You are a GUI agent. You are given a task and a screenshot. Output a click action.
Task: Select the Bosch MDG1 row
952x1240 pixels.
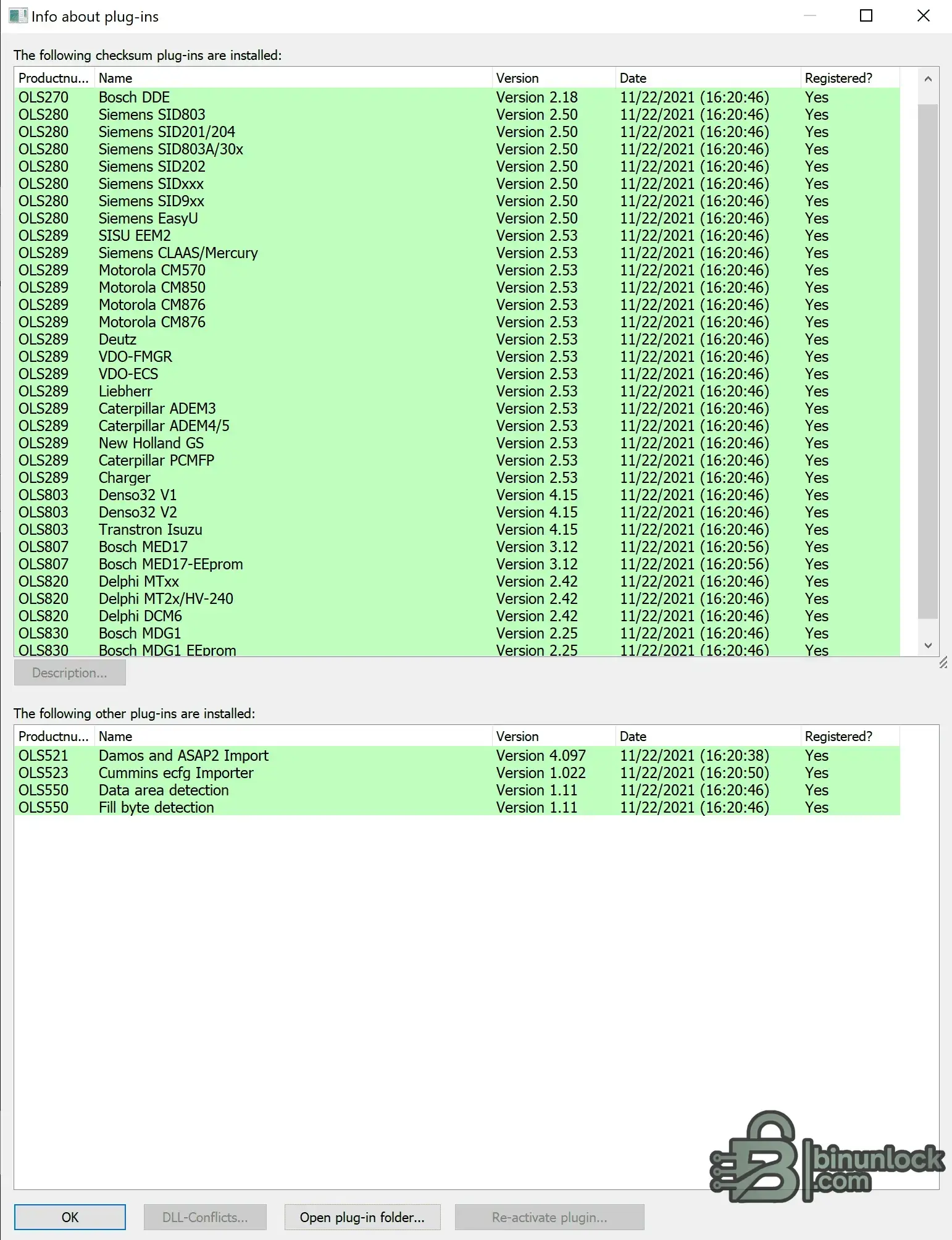(457, 633)
